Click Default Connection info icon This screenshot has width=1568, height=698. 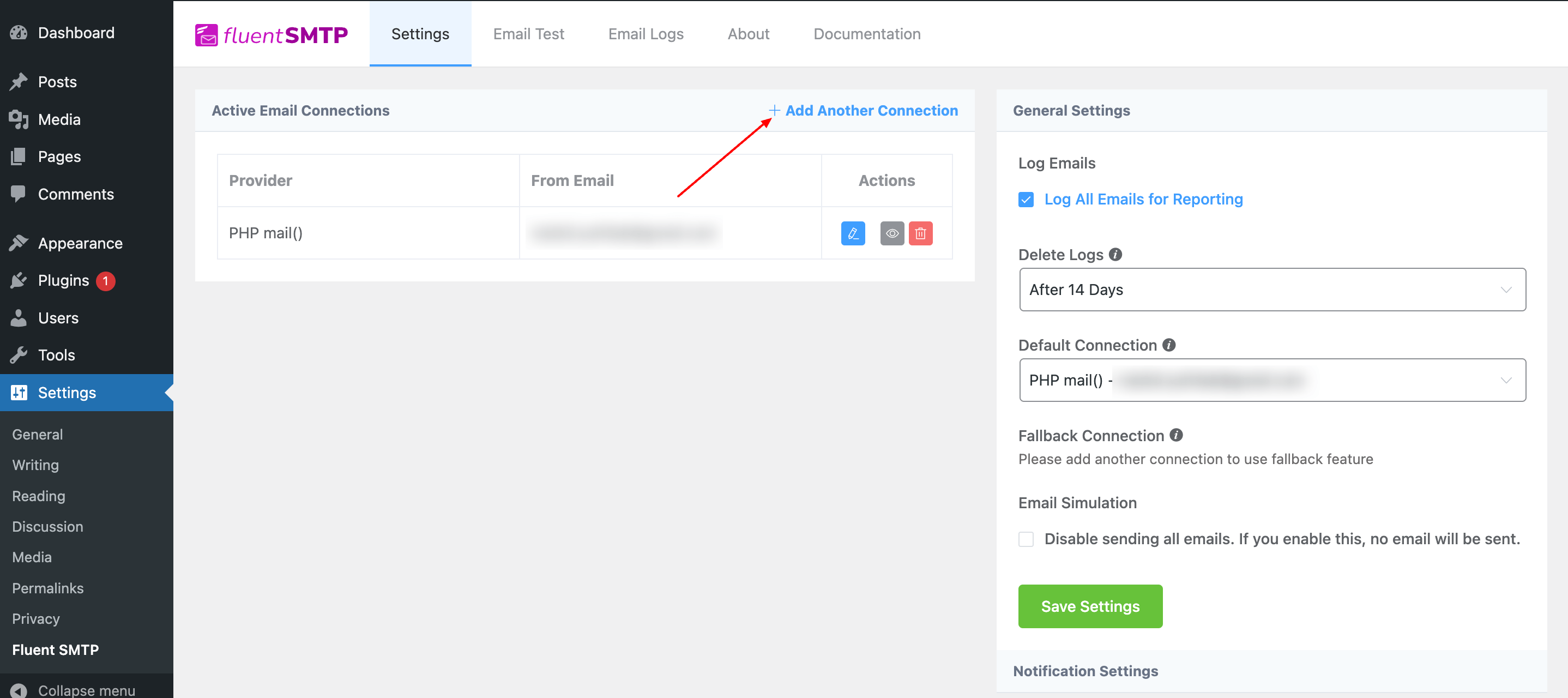[x=1169, y=345]
